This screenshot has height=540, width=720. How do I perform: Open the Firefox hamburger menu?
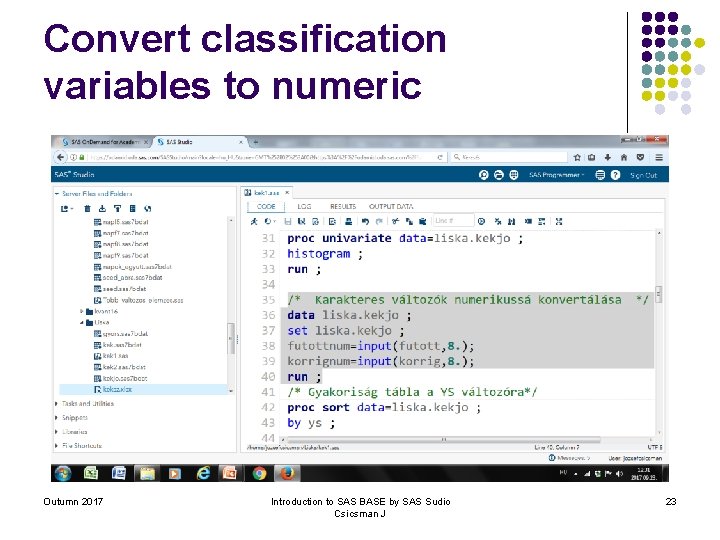[x=659, y=158]
